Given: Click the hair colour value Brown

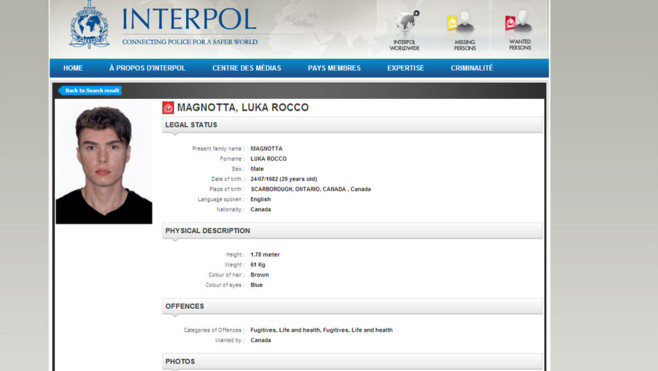Looking at the screenshot, I should pos(260,275).
